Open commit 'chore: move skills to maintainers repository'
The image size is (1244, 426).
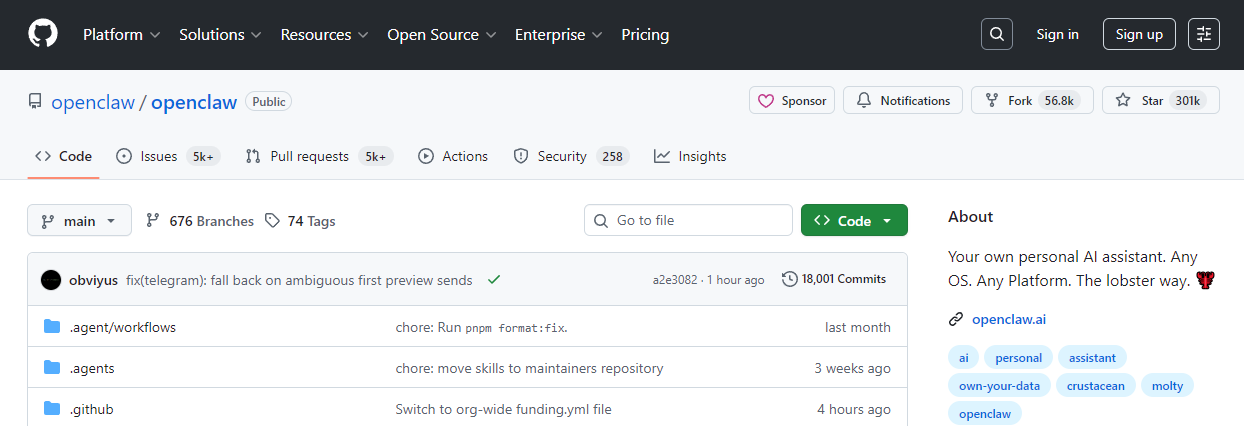point(530,368)
